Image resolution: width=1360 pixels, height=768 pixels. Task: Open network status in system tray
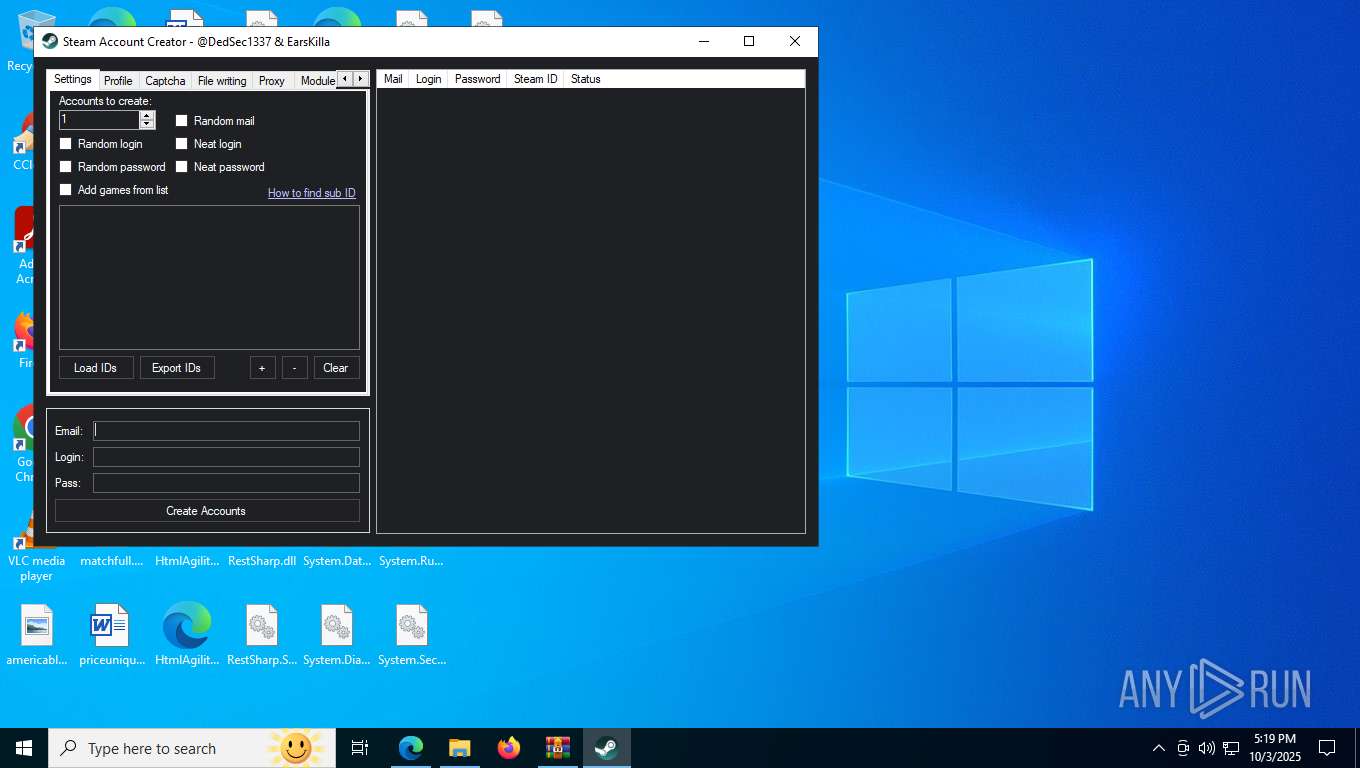(1231, 748)
